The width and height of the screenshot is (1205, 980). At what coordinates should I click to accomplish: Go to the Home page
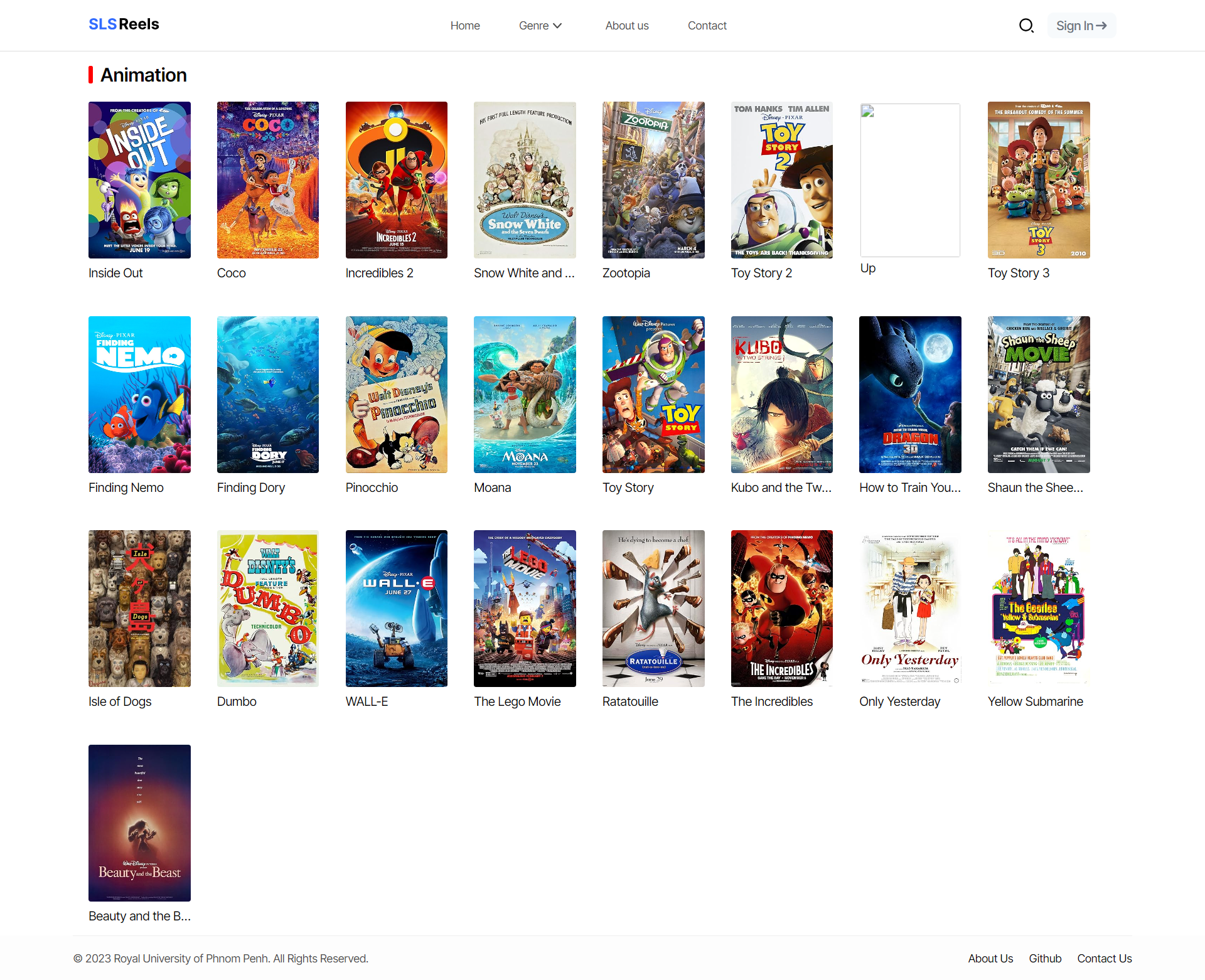click(464, 26)
